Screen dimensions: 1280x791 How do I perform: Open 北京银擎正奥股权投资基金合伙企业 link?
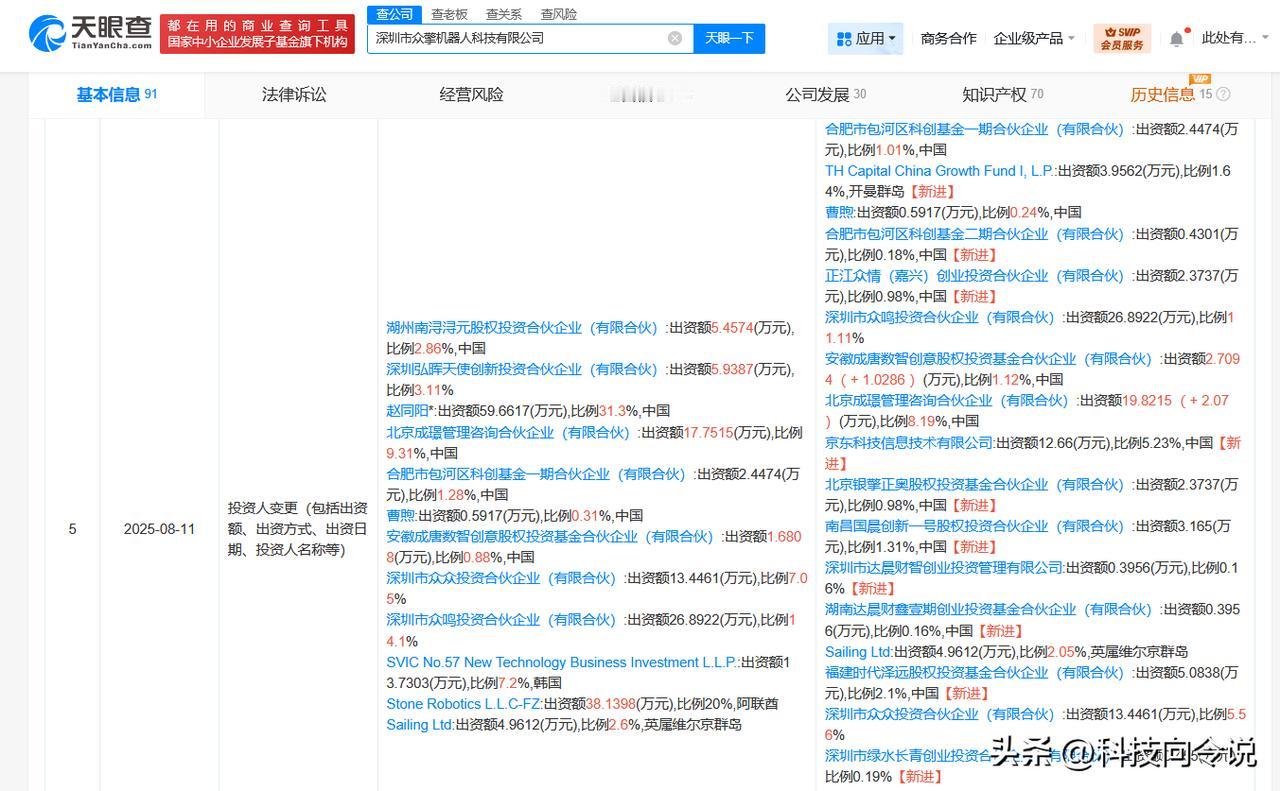pos(975,484)
